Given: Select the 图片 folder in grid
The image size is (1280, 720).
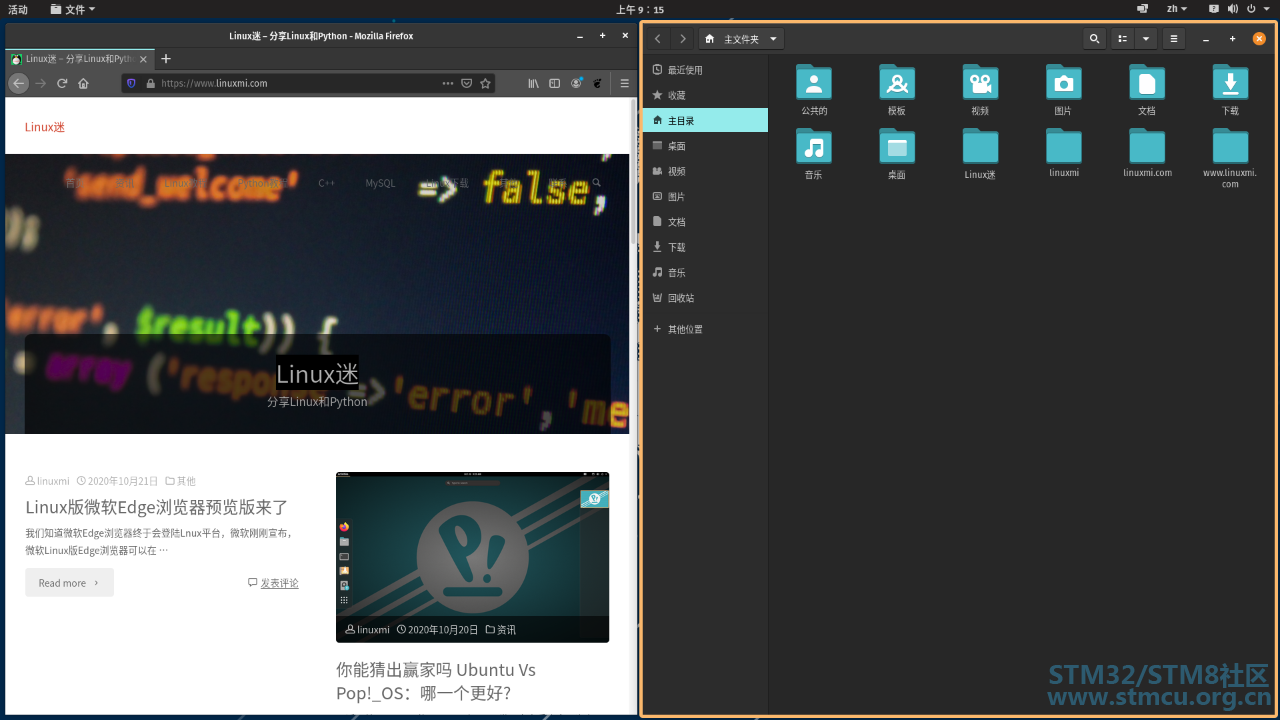Looking at the screenshot, I should (1063, 89).
